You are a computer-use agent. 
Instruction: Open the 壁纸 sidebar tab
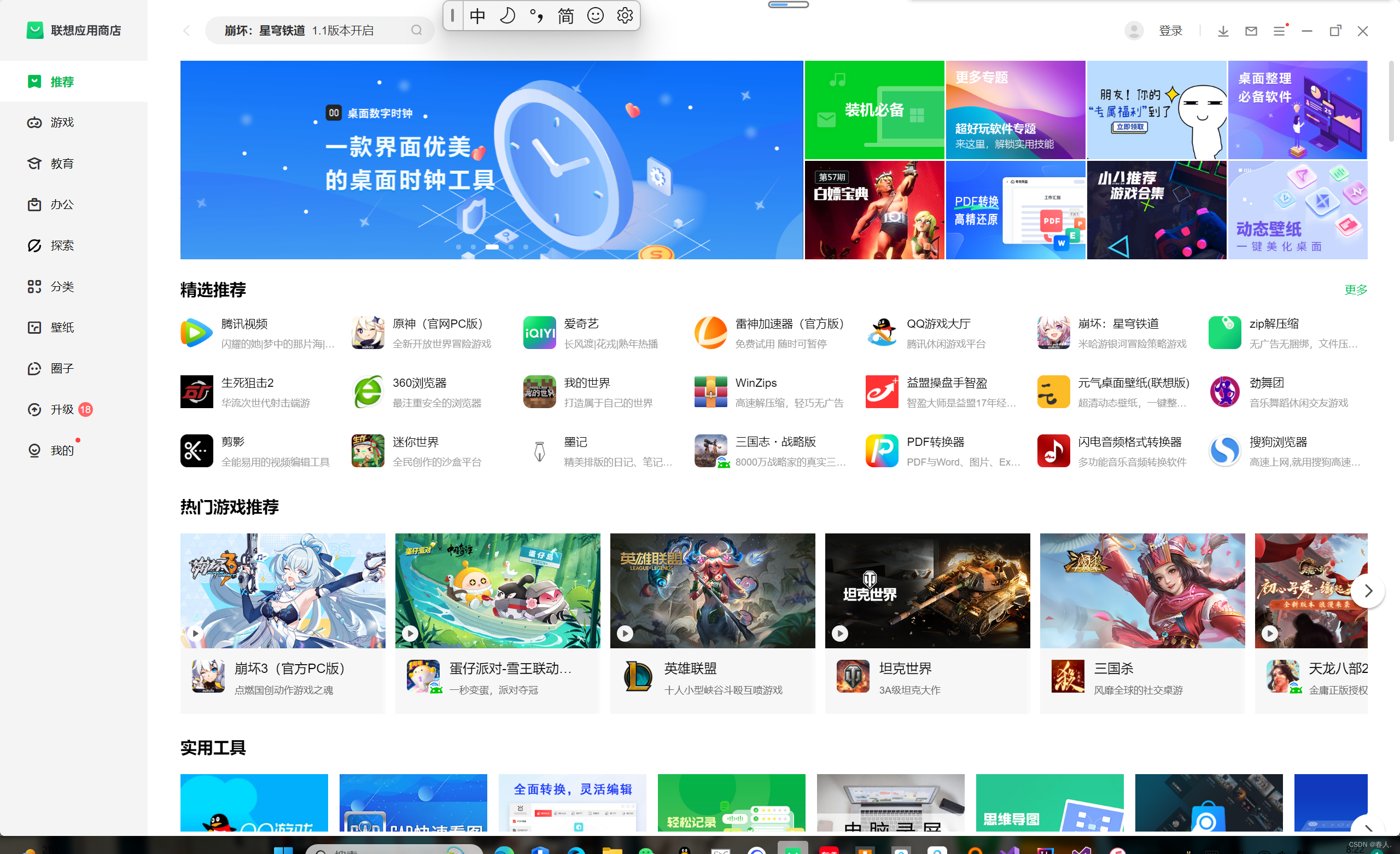[x=61, y=328]
